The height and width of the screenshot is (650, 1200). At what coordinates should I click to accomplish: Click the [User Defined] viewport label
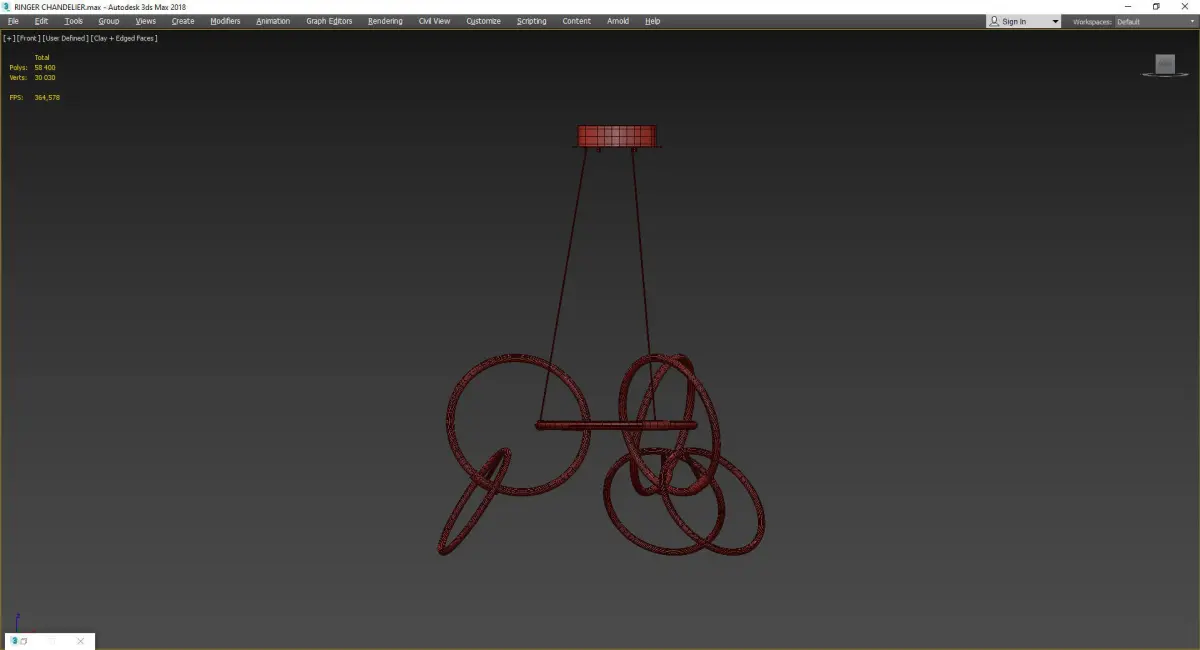tap(65, 38)
